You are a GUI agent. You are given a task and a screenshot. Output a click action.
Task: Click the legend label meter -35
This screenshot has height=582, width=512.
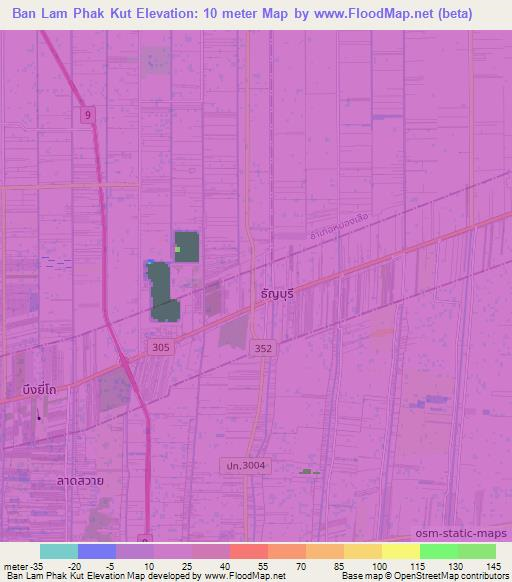click(x=23, y=567)
